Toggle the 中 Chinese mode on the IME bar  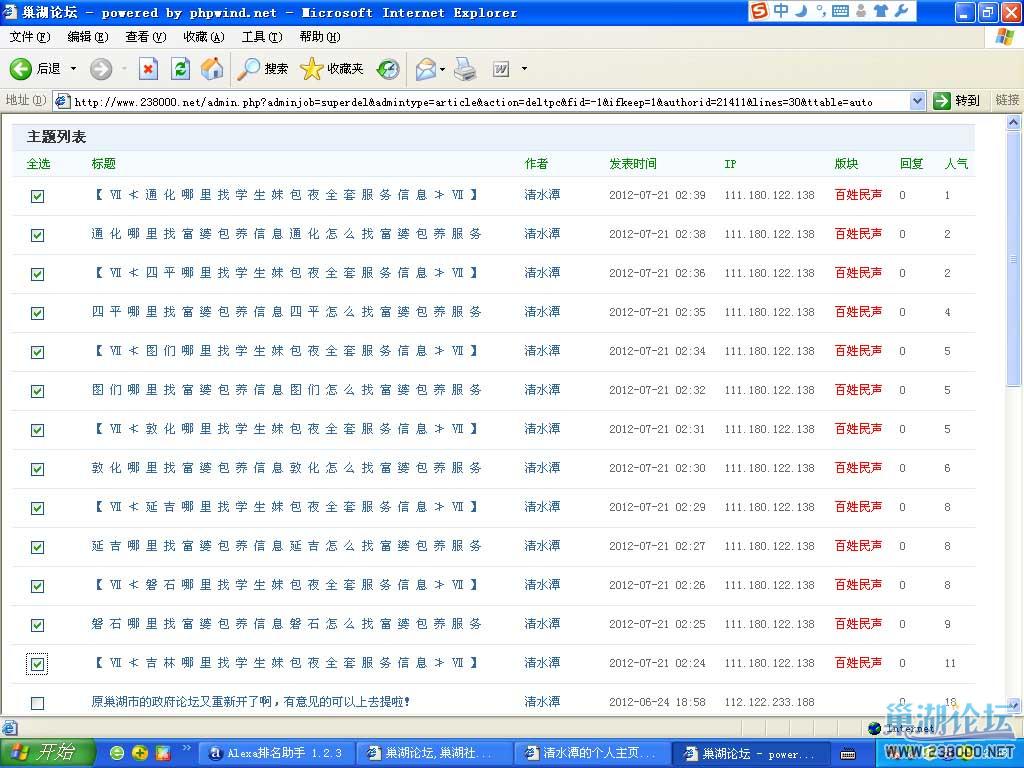pos(781,10)
